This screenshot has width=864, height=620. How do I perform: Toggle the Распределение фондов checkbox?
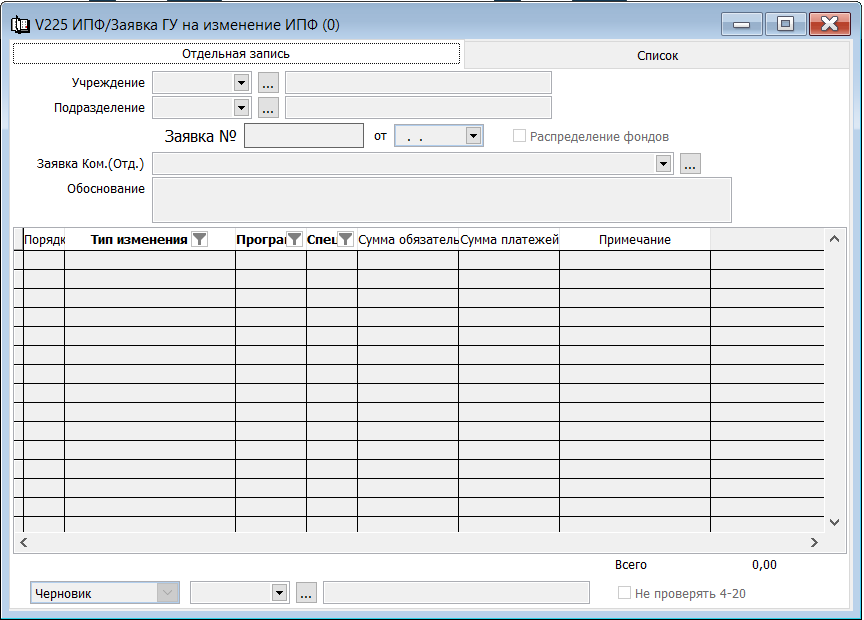519,136
